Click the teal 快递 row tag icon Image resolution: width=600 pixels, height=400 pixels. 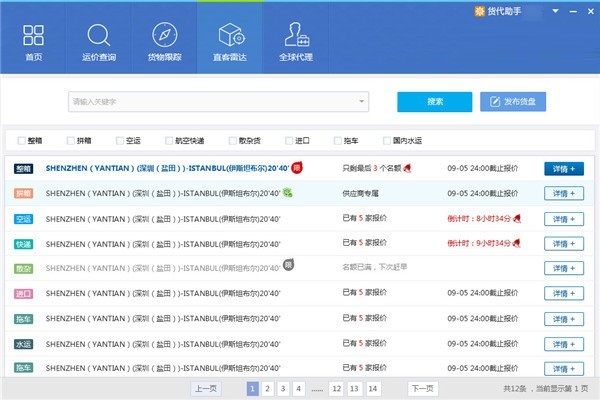24,244
